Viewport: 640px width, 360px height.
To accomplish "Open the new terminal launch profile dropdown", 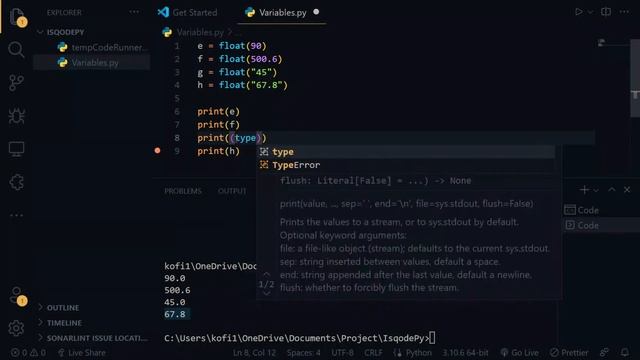I will tap(596, 190).
